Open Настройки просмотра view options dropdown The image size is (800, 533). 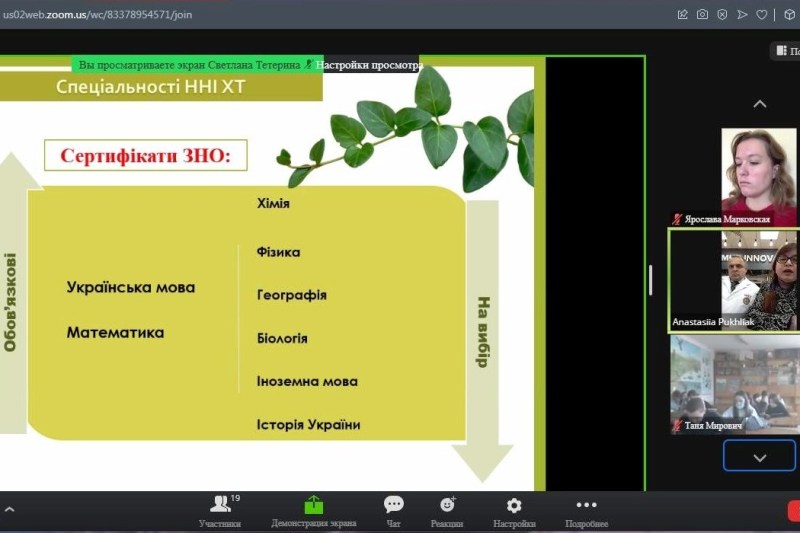pyautogui.click(x=369, y=65)
